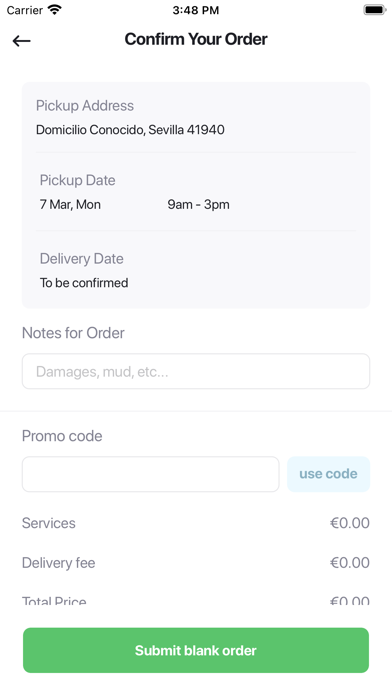The width and height of the screenshot is (392, 696).
Task: Tap the Pickup Date label
Action: (x=78, y=180)
